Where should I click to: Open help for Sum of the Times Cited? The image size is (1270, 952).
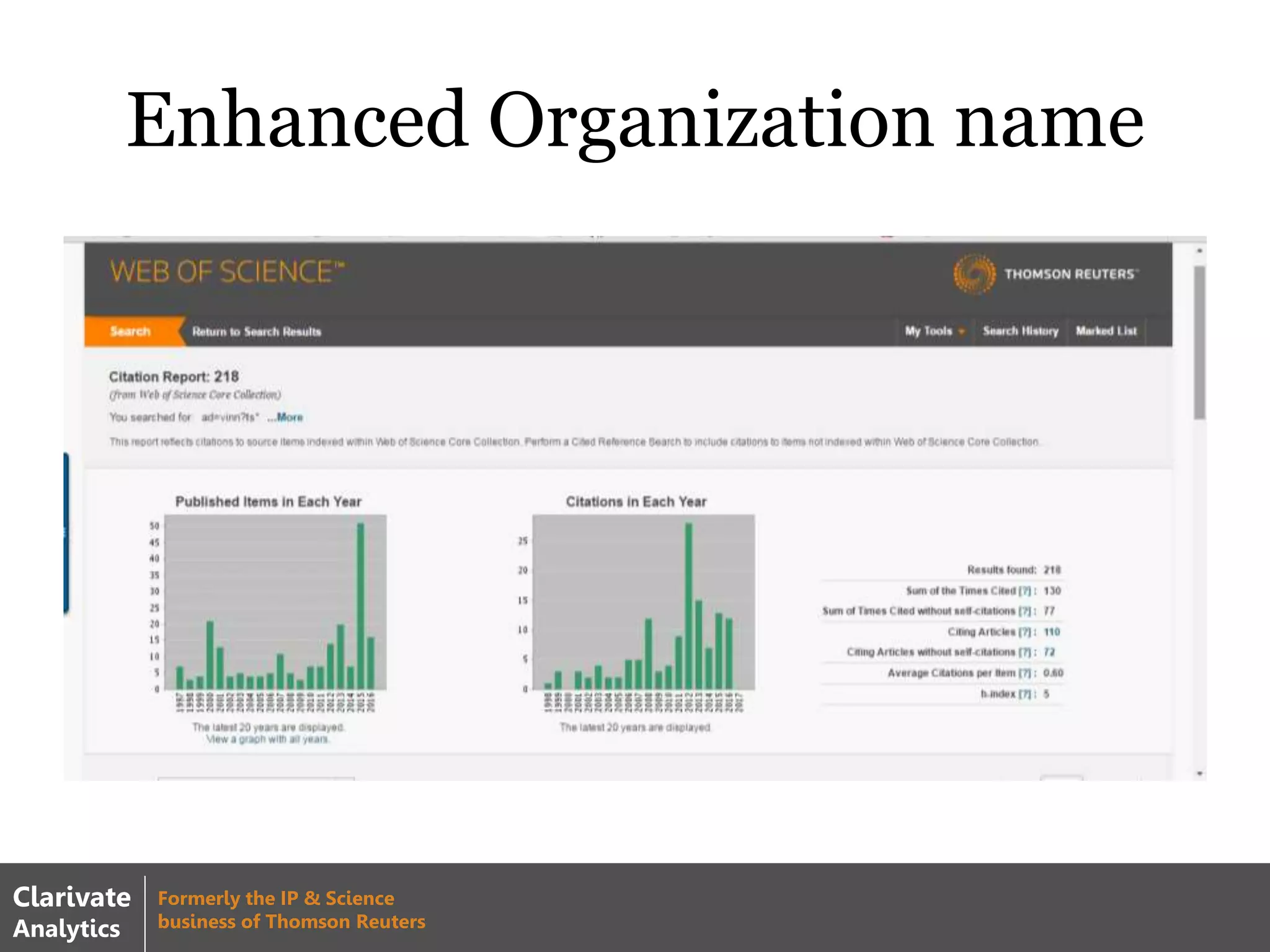[1025, 591]
